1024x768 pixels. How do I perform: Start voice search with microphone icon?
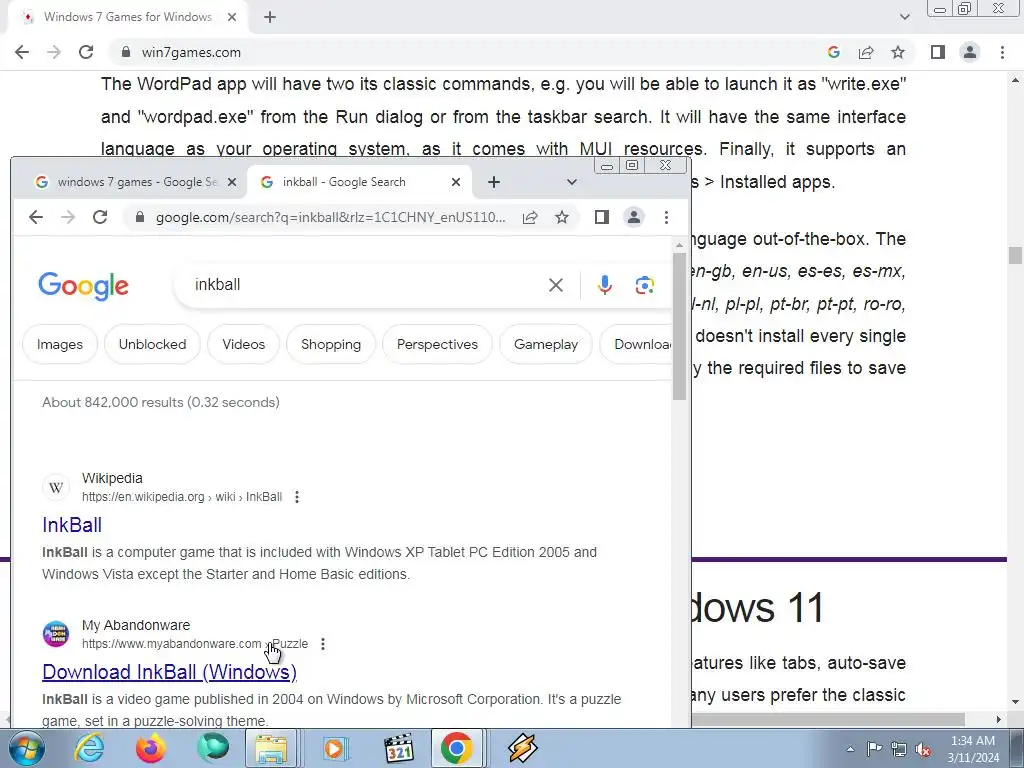click(605, 285)
